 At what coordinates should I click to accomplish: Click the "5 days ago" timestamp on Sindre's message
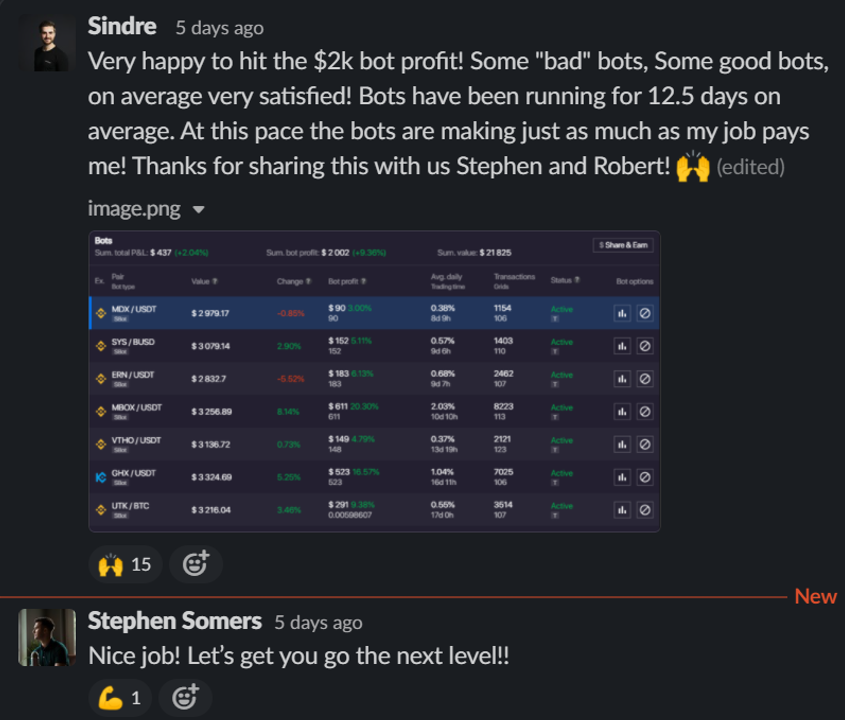(220, 28)
